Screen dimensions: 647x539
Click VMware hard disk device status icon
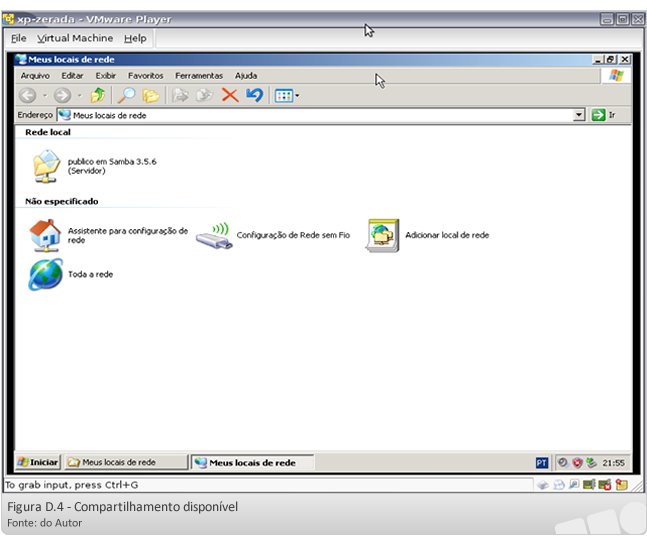(543, 485)
